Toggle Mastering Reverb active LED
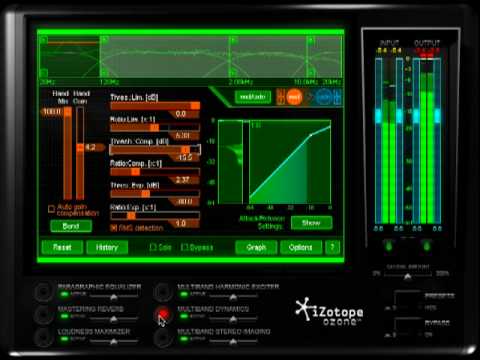This screenshot has height=360, width=480. coord(64,316)
